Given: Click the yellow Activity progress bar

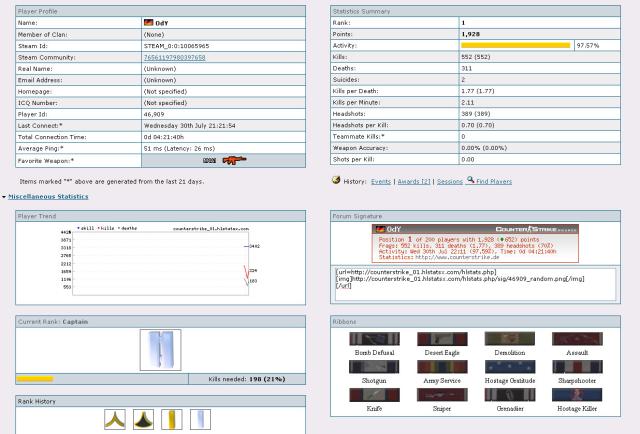Looking at the screenshot, I should [x=515, y=45].
